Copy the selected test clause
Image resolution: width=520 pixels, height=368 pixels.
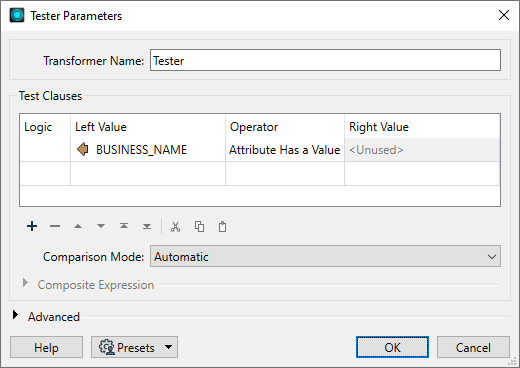(199, 226)
